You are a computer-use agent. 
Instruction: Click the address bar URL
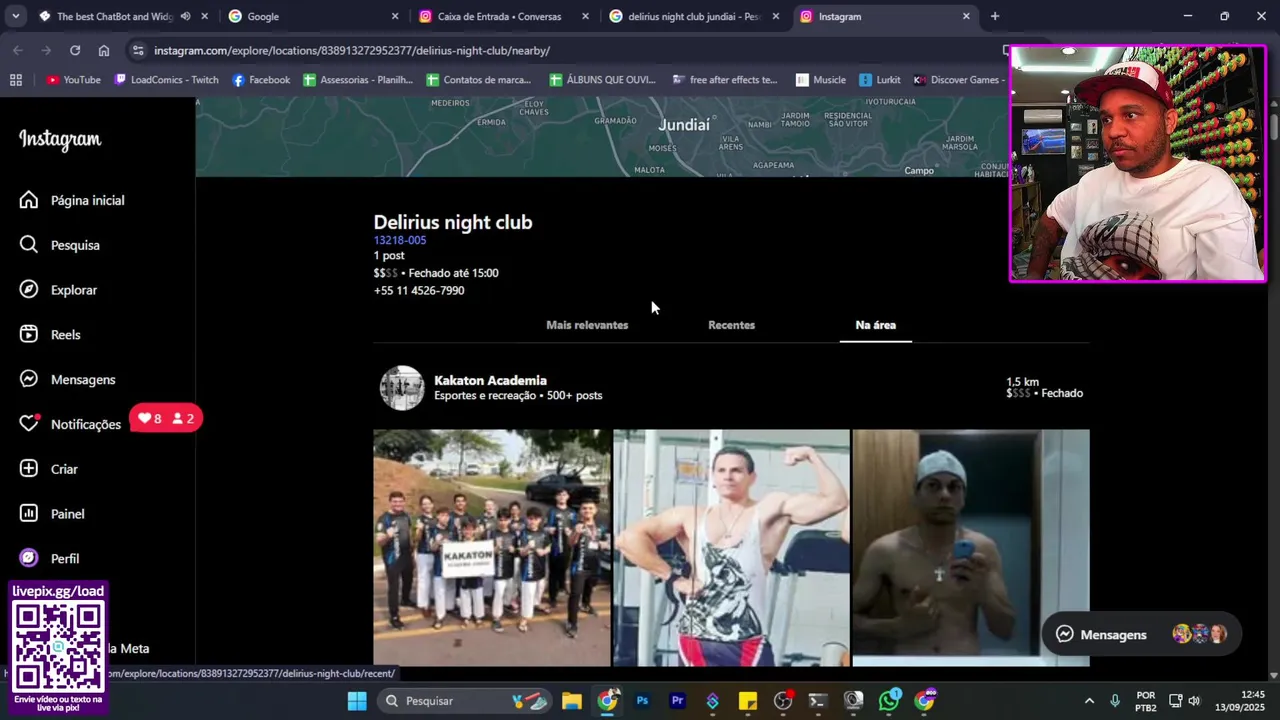coord(352,50)
